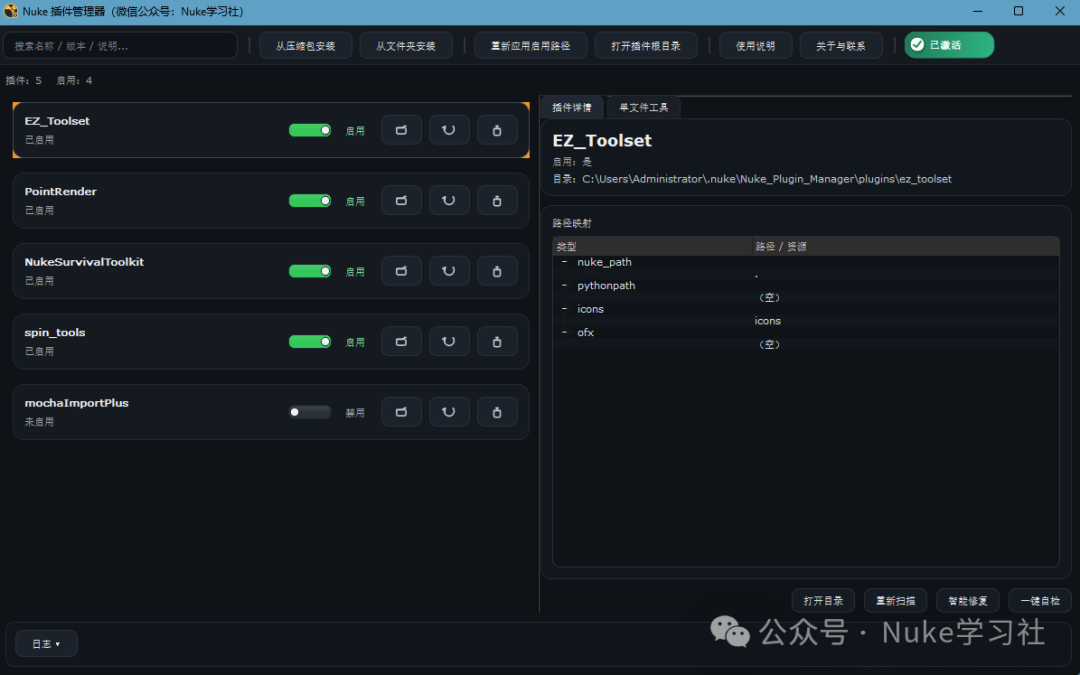Open the 单文件工具 tab
The image size is (1080, 675).
tap(643, 107)
